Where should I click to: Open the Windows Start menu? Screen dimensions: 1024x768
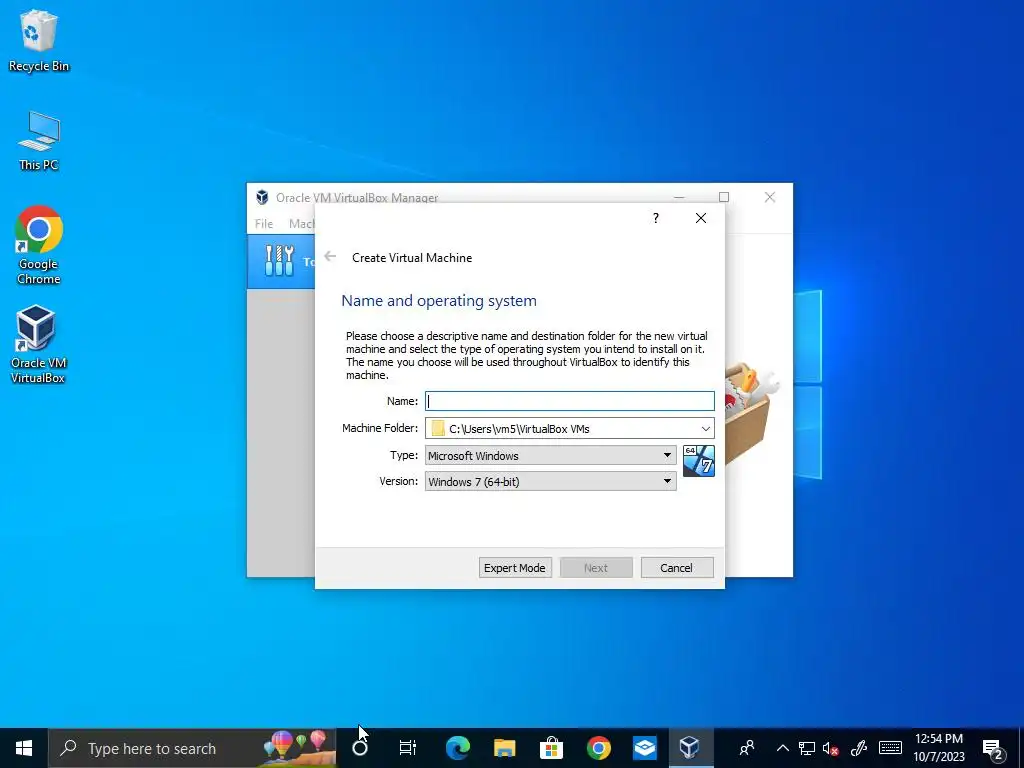click(x=24, y=748)
